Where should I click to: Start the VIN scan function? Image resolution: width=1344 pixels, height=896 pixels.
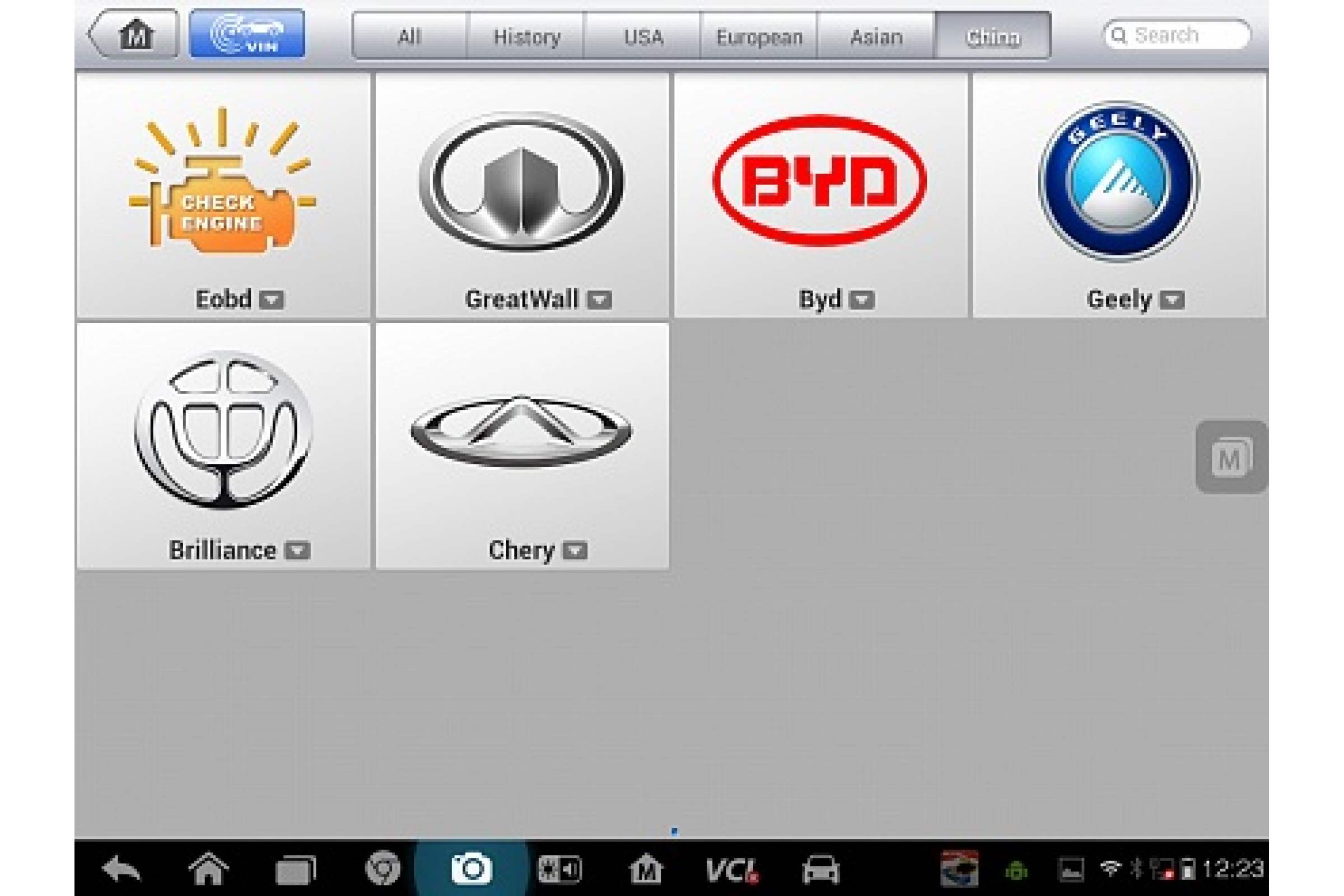coord(247,34)
